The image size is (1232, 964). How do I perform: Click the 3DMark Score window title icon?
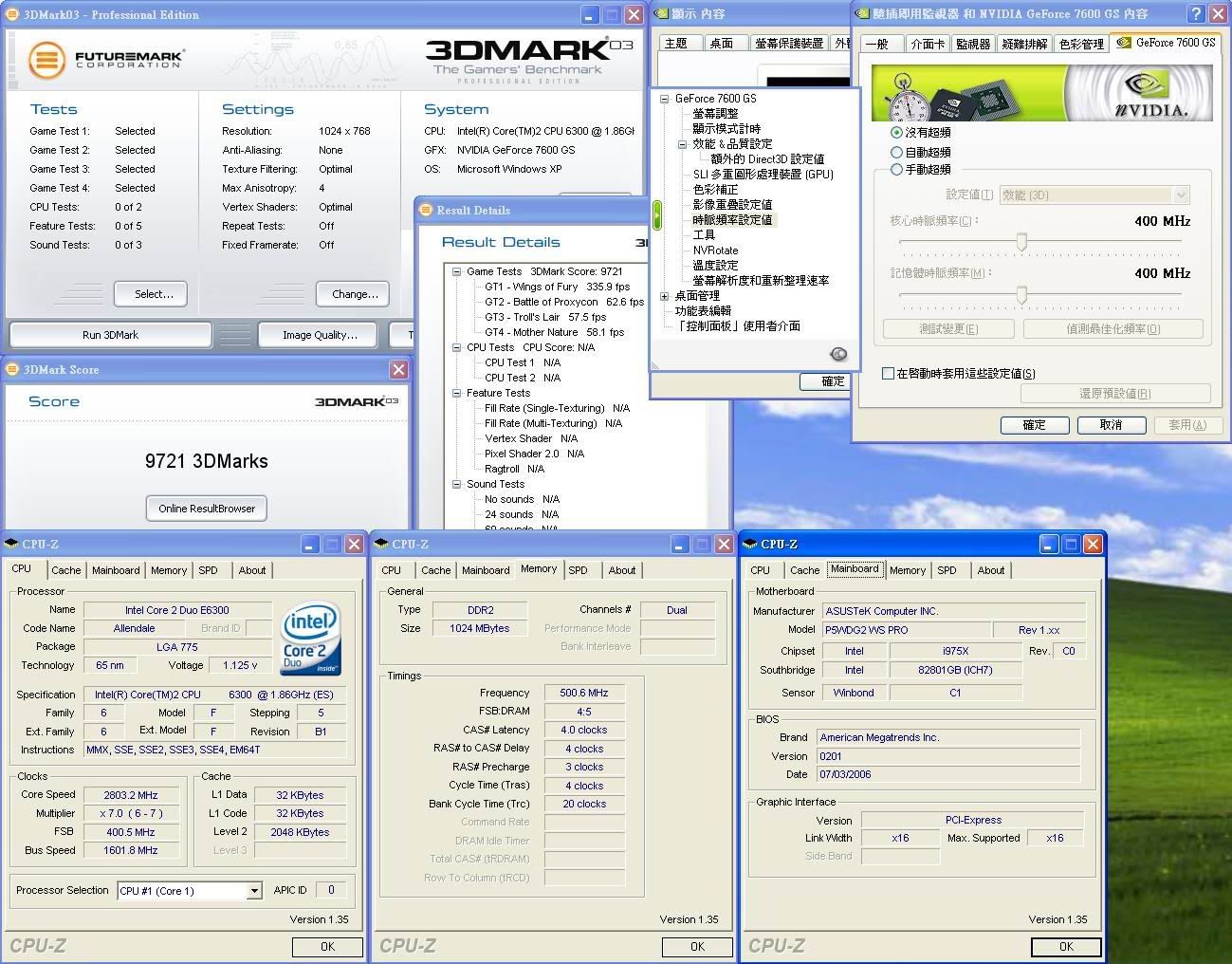click(x=12, y=369)
